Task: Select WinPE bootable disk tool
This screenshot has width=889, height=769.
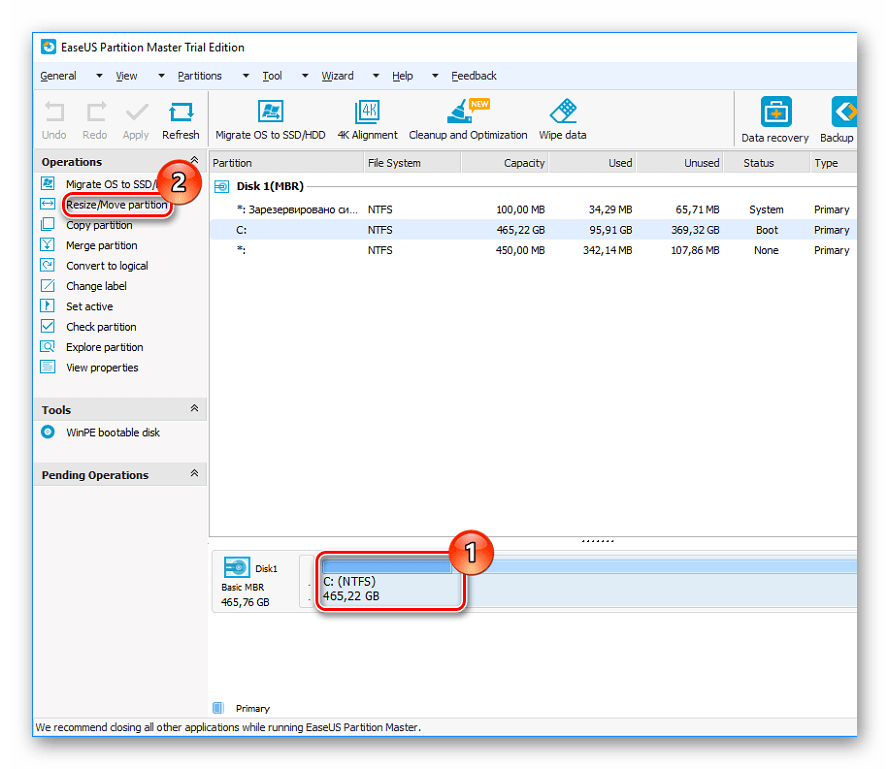Action: (112, 433)
